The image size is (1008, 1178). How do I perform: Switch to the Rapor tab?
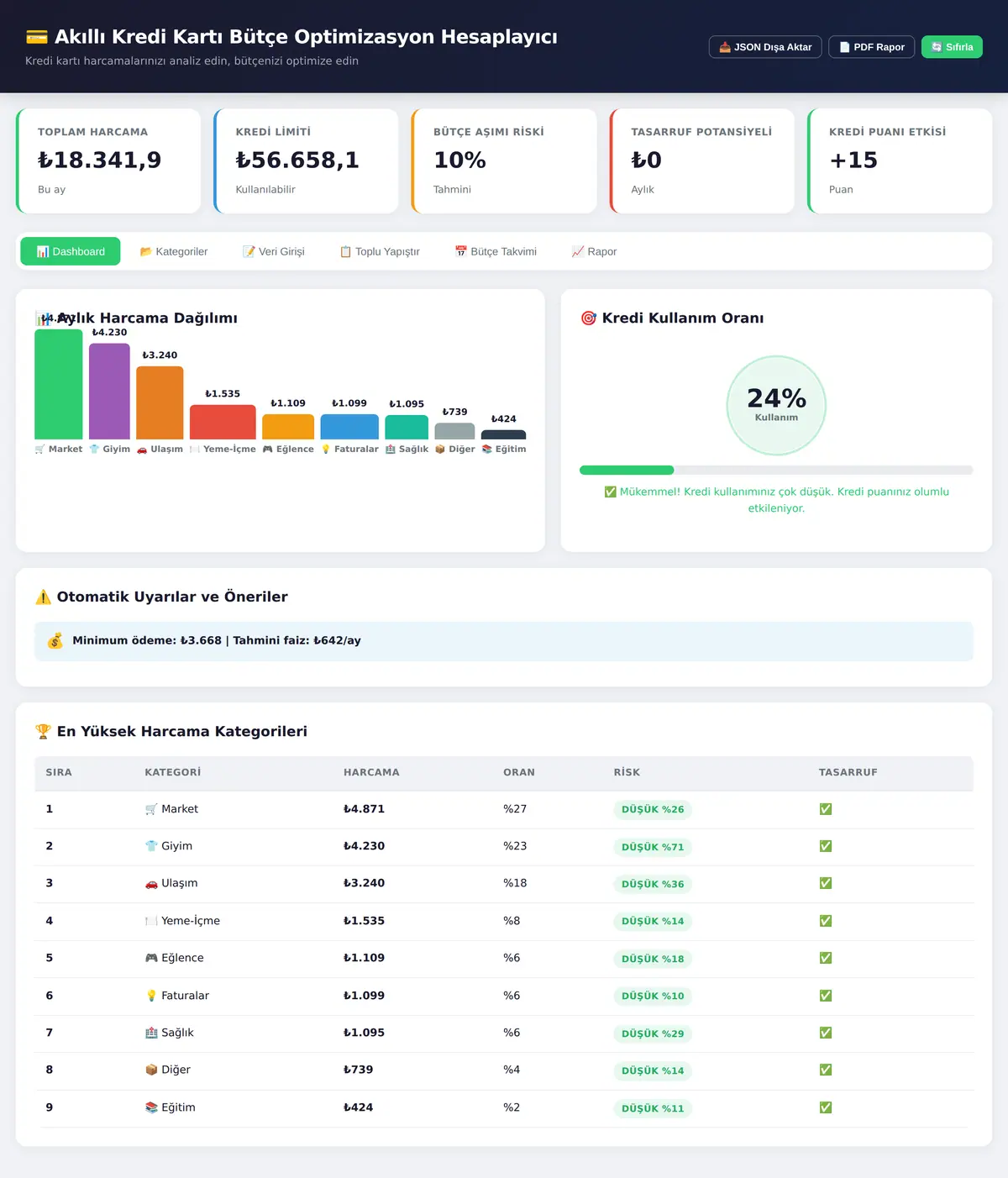594,251
